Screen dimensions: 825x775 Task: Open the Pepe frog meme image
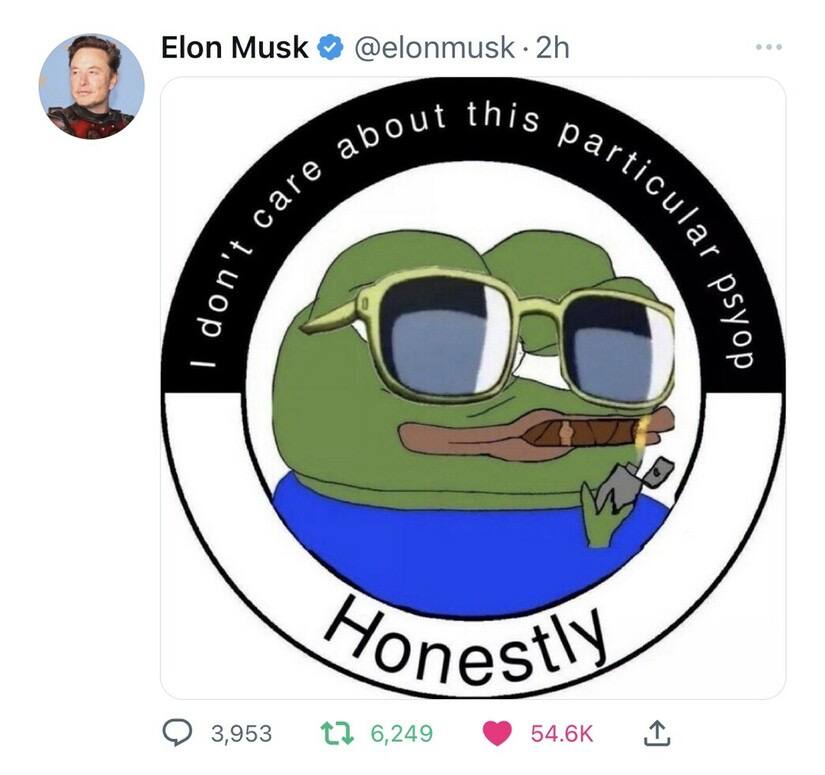point(473,388)
